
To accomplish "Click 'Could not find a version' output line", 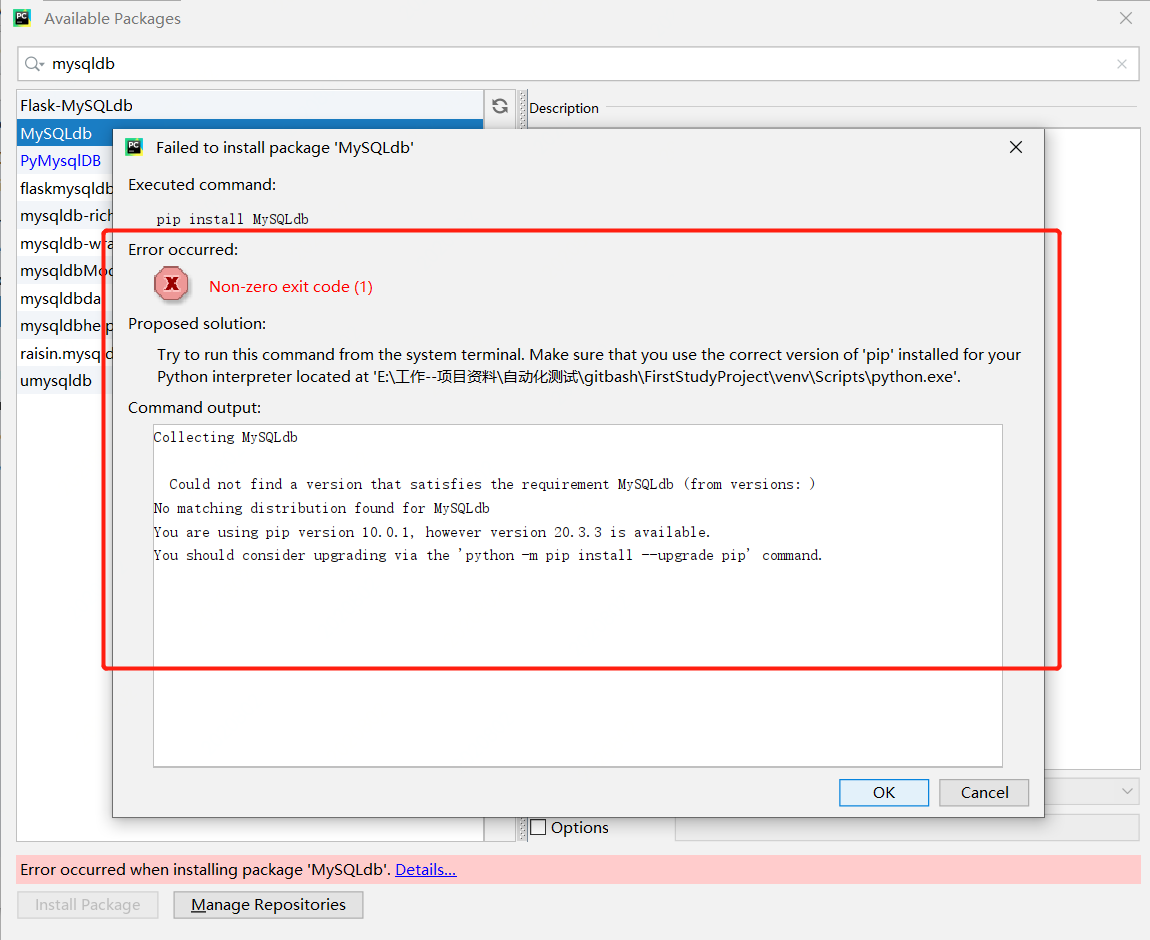I will pyautogui.click(x=492, y=484).
